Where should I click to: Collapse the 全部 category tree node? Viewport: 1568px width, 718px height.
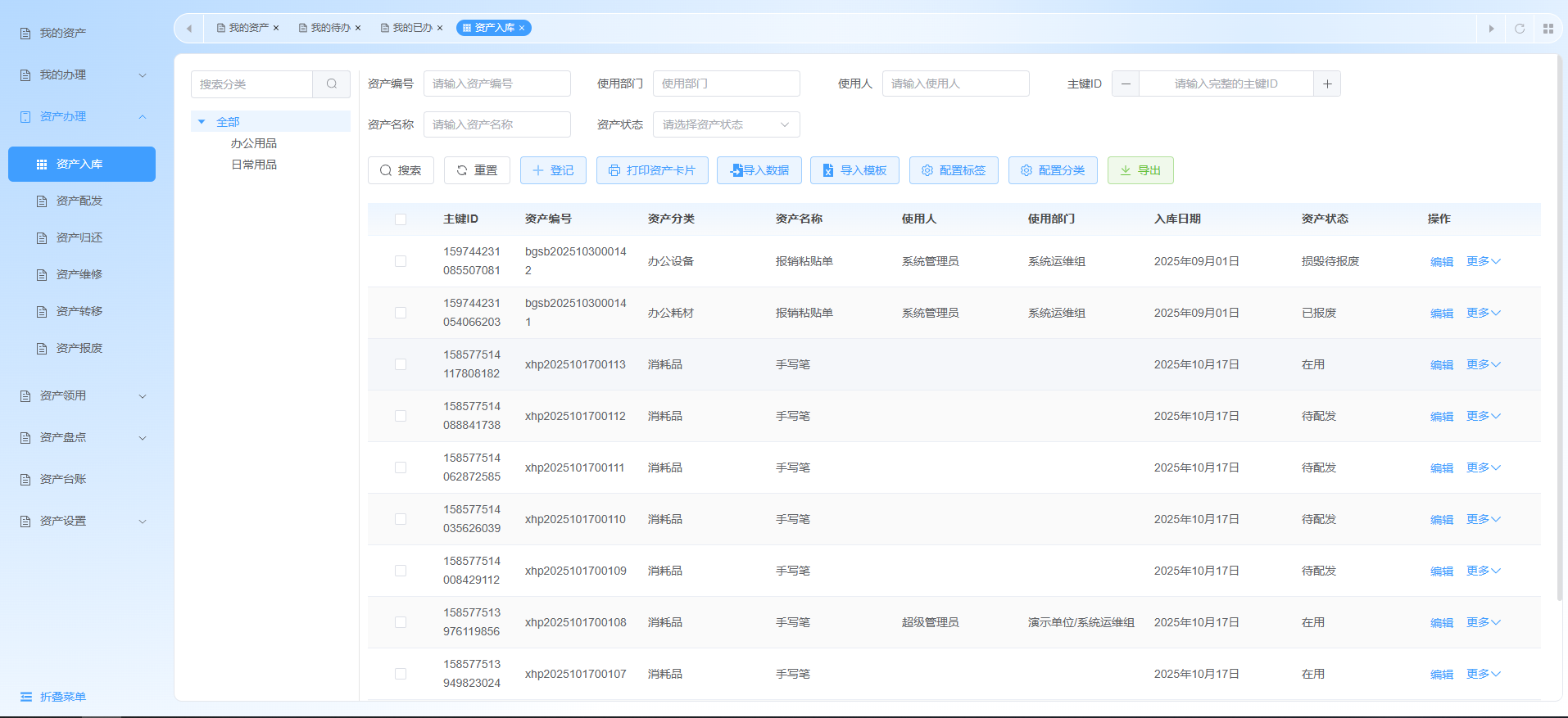(x=202, y=122)
